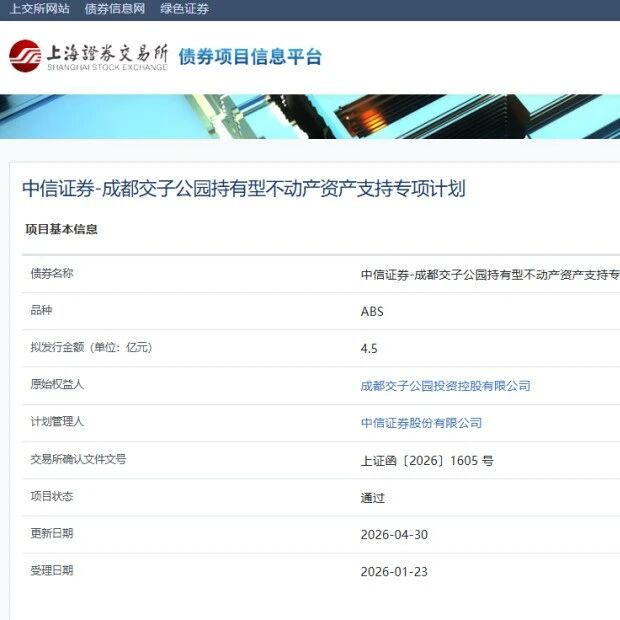Open the 绿色证券 top navigation link

185,9
